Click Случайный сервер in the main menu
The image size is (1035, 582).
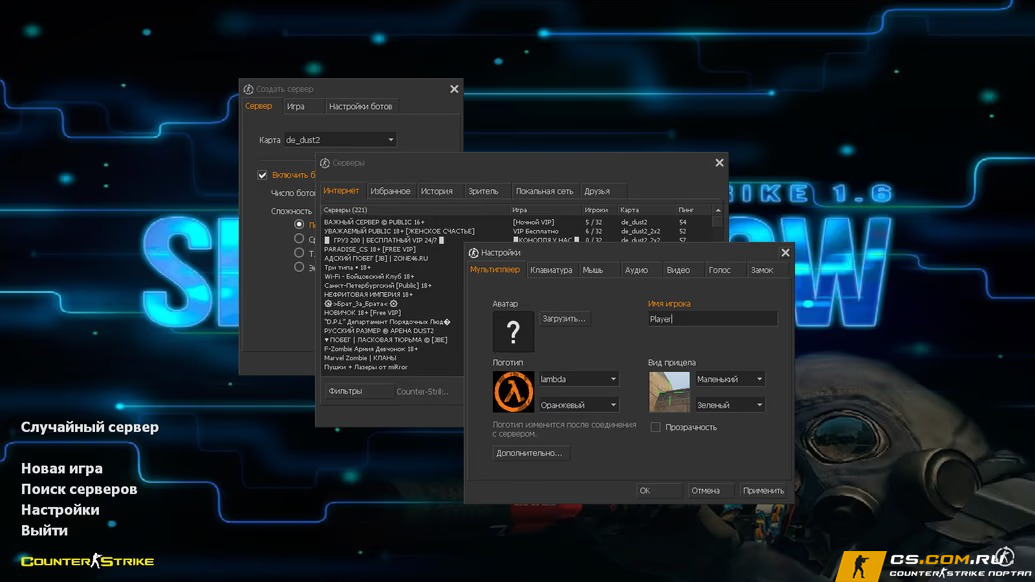pyautogui.click(x=90, y=427)
